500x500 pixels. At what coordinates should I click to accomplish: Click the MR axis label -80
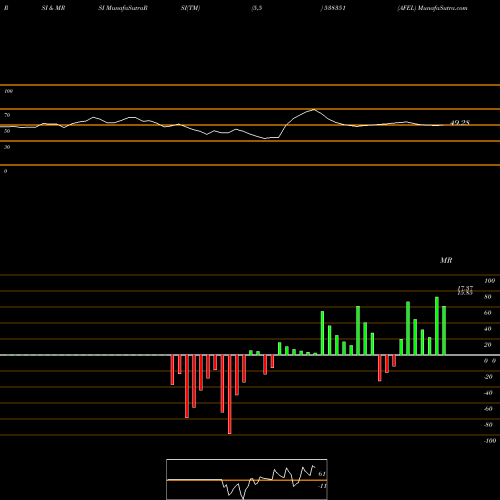(488, 425)
